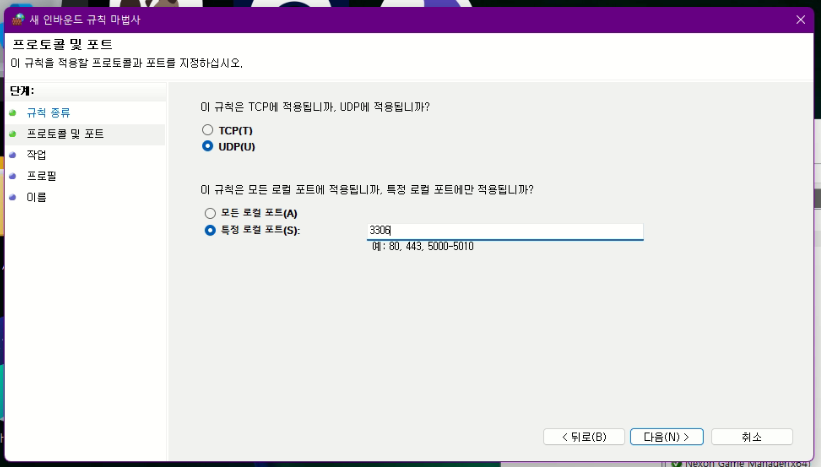Click the 단계: sidebar header

[22, 91]
